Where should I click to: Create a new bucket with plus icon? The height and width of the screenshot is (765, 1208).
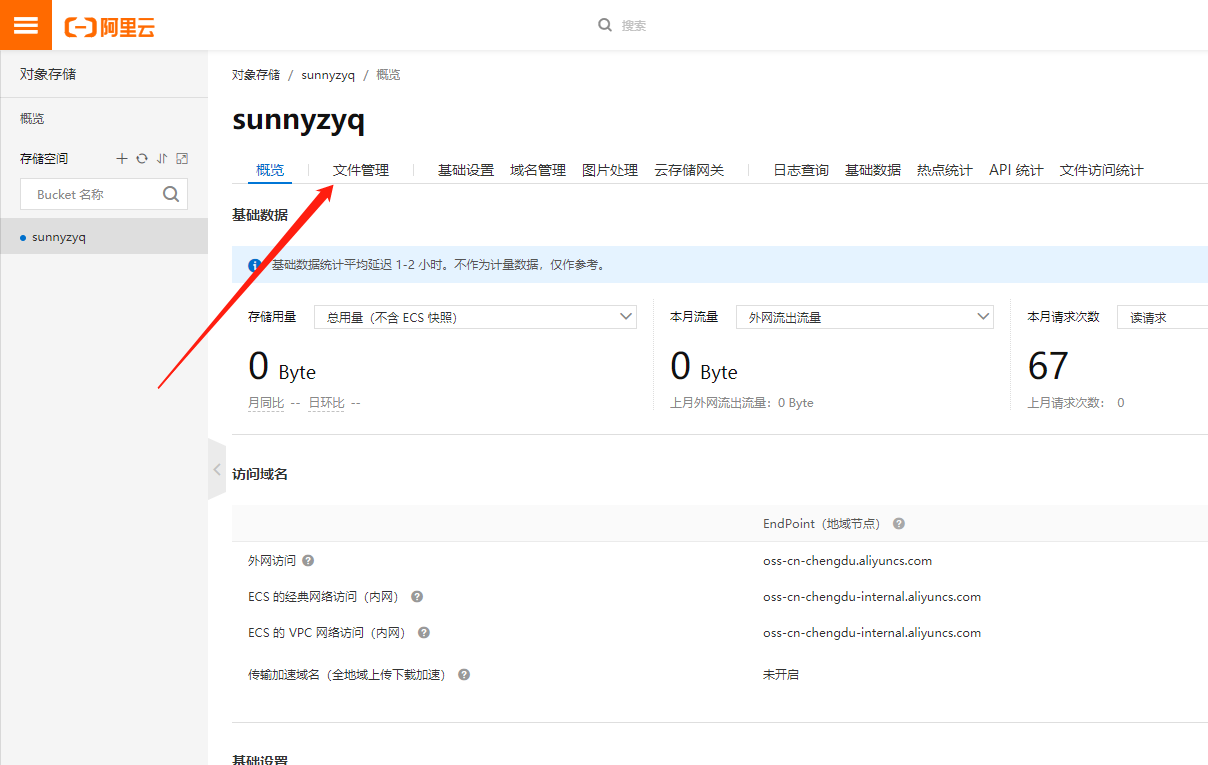pos(122,159)
